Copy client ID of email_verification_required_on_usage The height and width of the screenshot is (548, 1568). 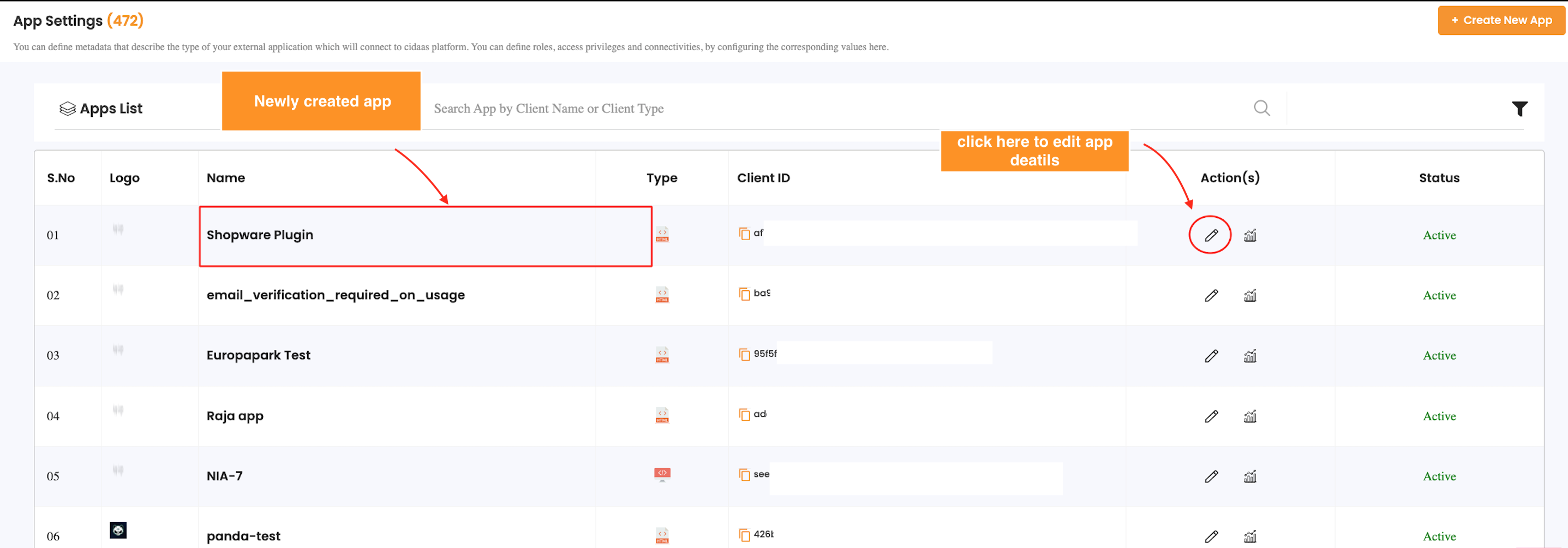pyautogui.click(x=744, y=294)
